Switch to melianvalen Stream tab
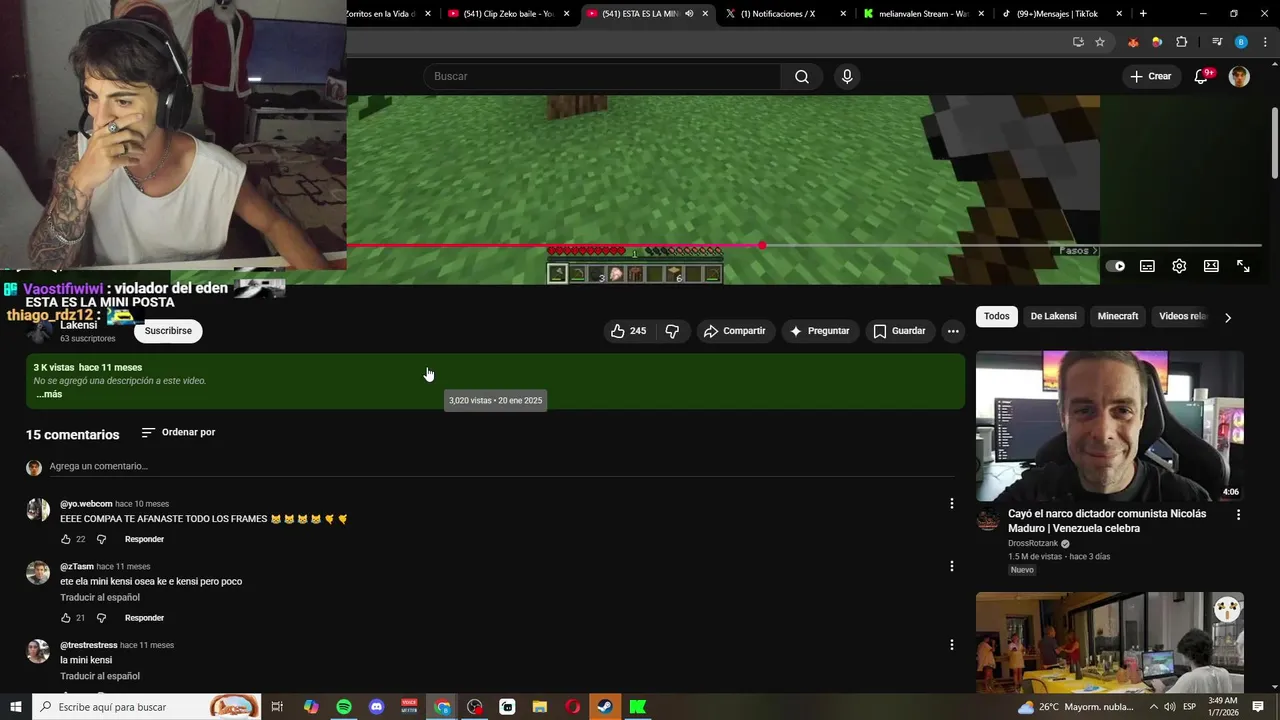The width and height of the screenshot is (1280, 720). [924, 14]
